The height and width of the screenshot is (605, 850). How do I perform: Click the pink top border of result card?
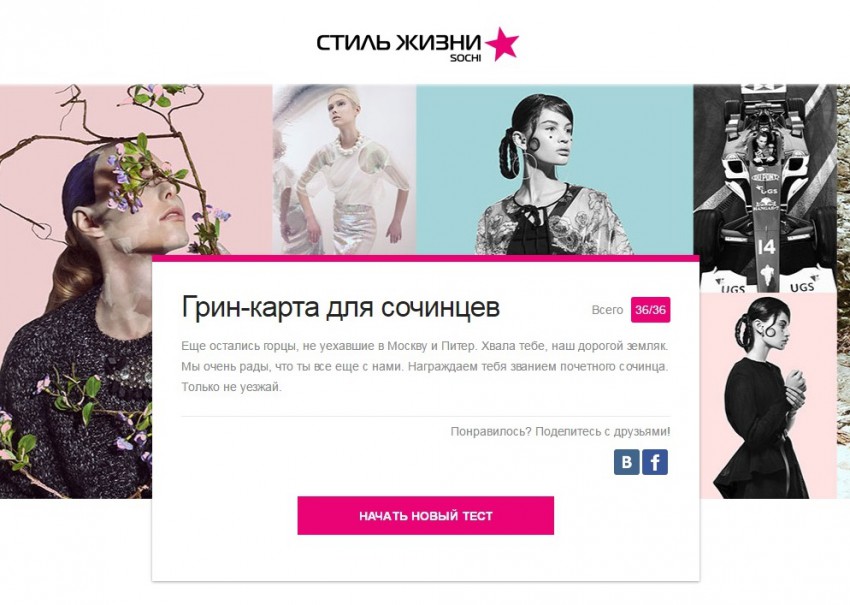click(426, 258)
